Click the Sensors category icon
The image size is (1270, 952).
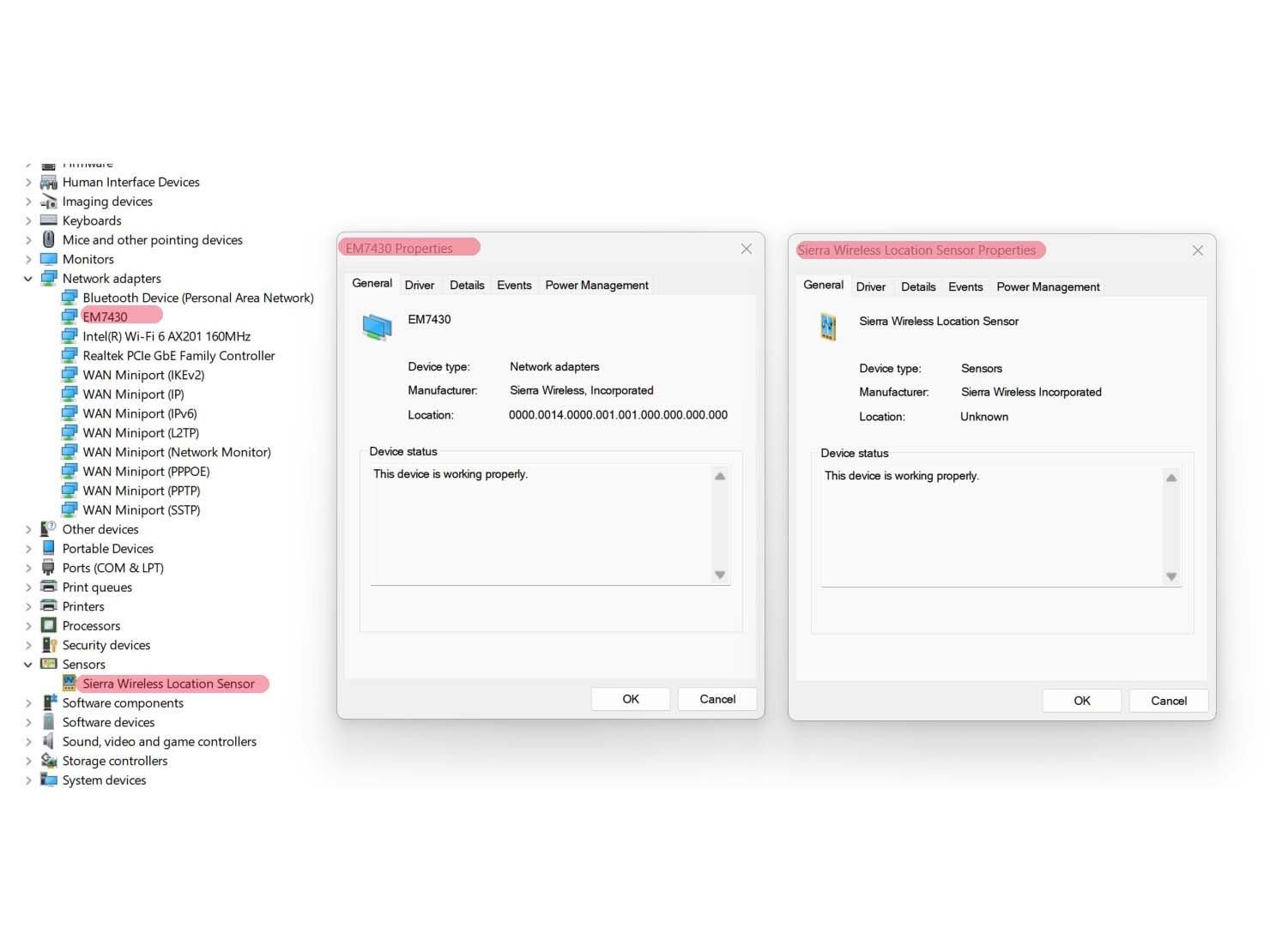click(49, 665)
